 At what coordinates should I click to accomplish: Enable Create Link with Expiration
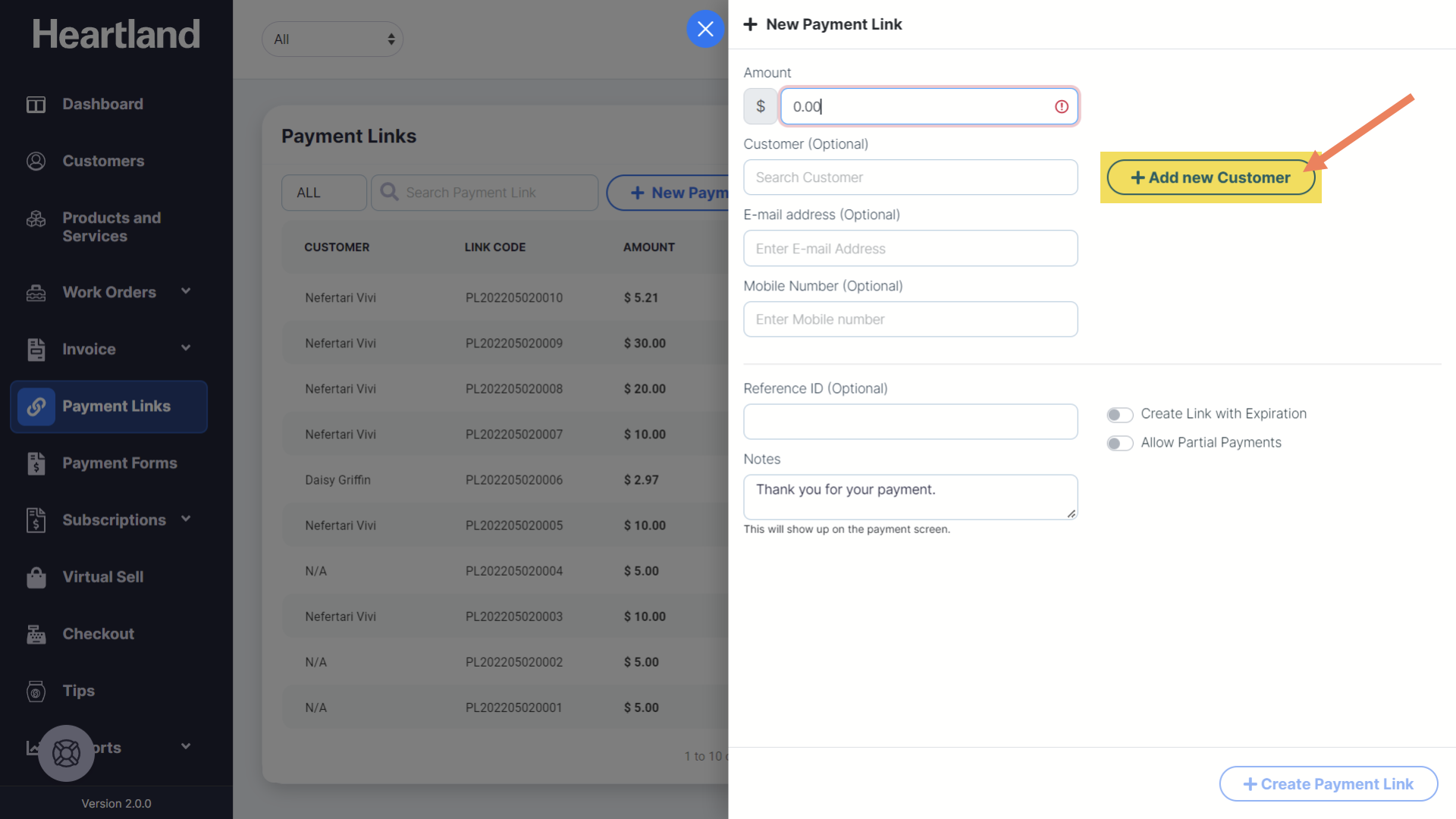[1119, 415]
